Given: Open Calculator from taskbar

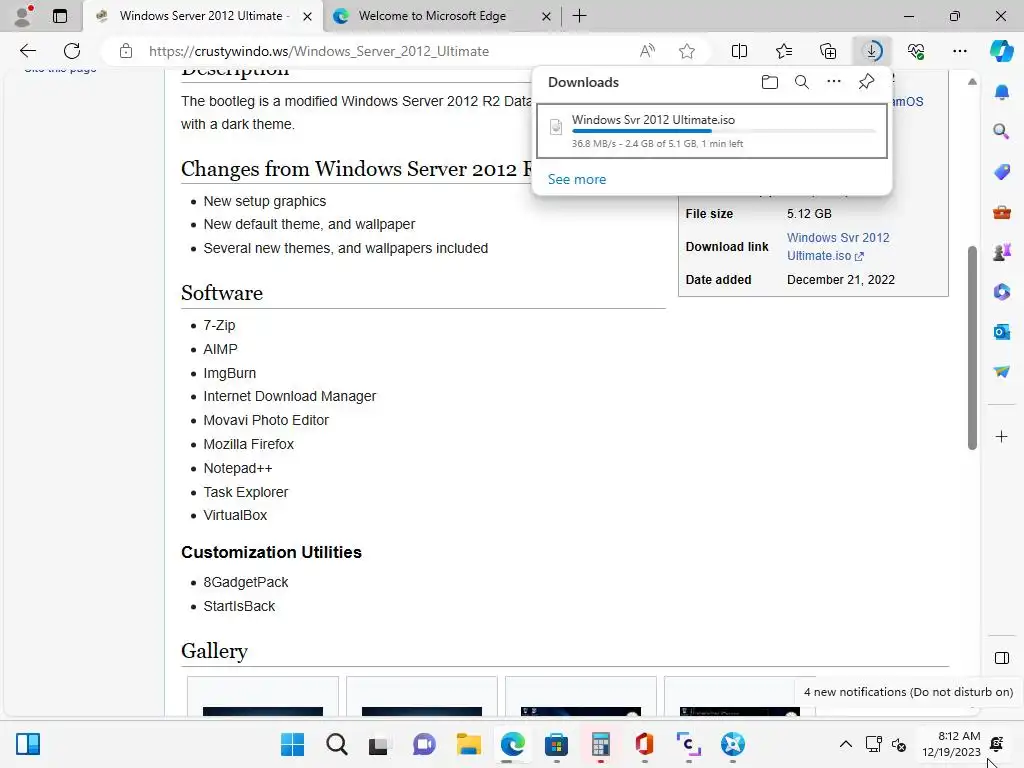Looking at the screenshot, I should click(x=600, y=744).
